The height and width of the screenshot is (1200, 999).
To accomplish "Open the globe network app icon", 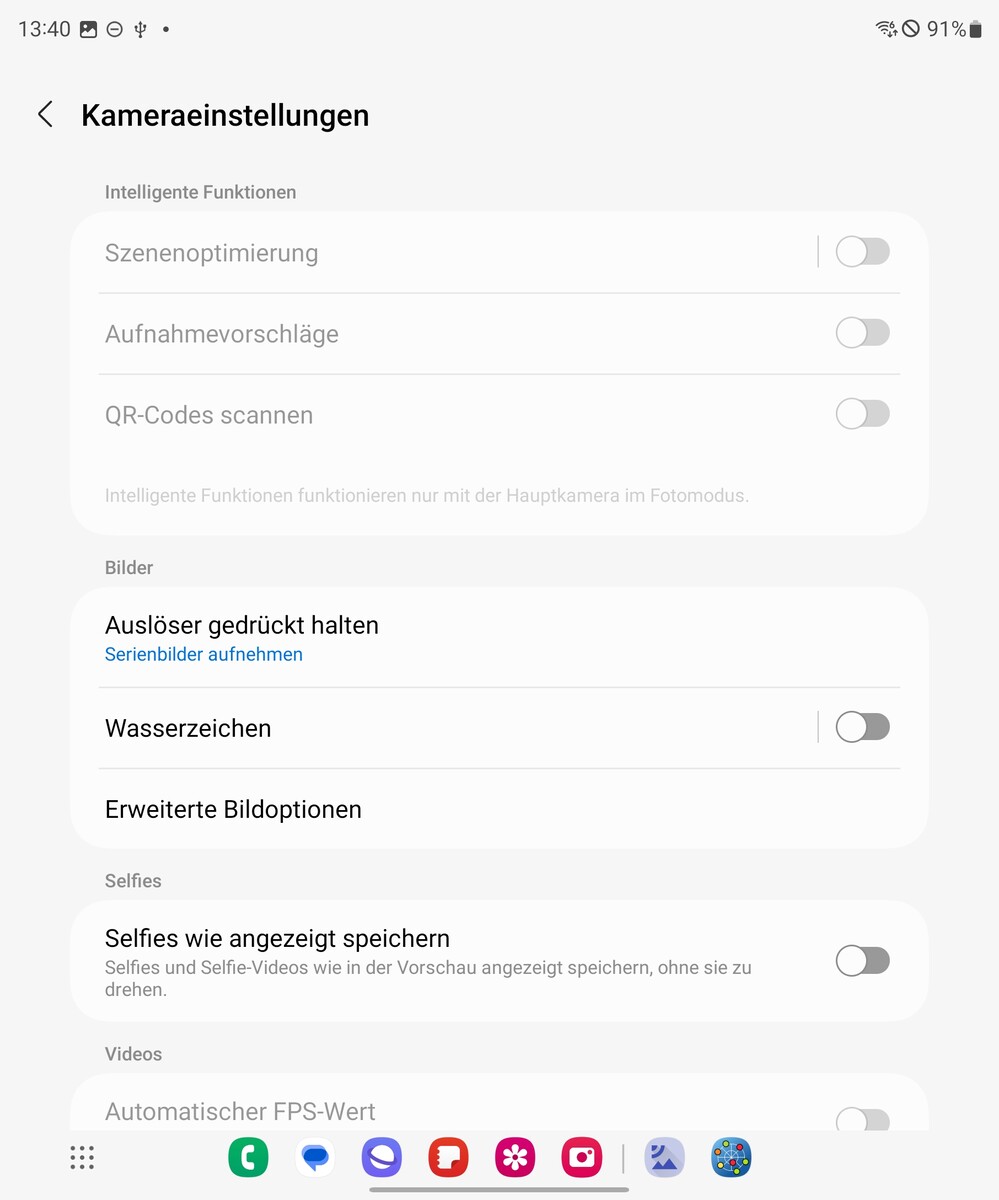I will pyautogui.click(x=731, y=1158).
